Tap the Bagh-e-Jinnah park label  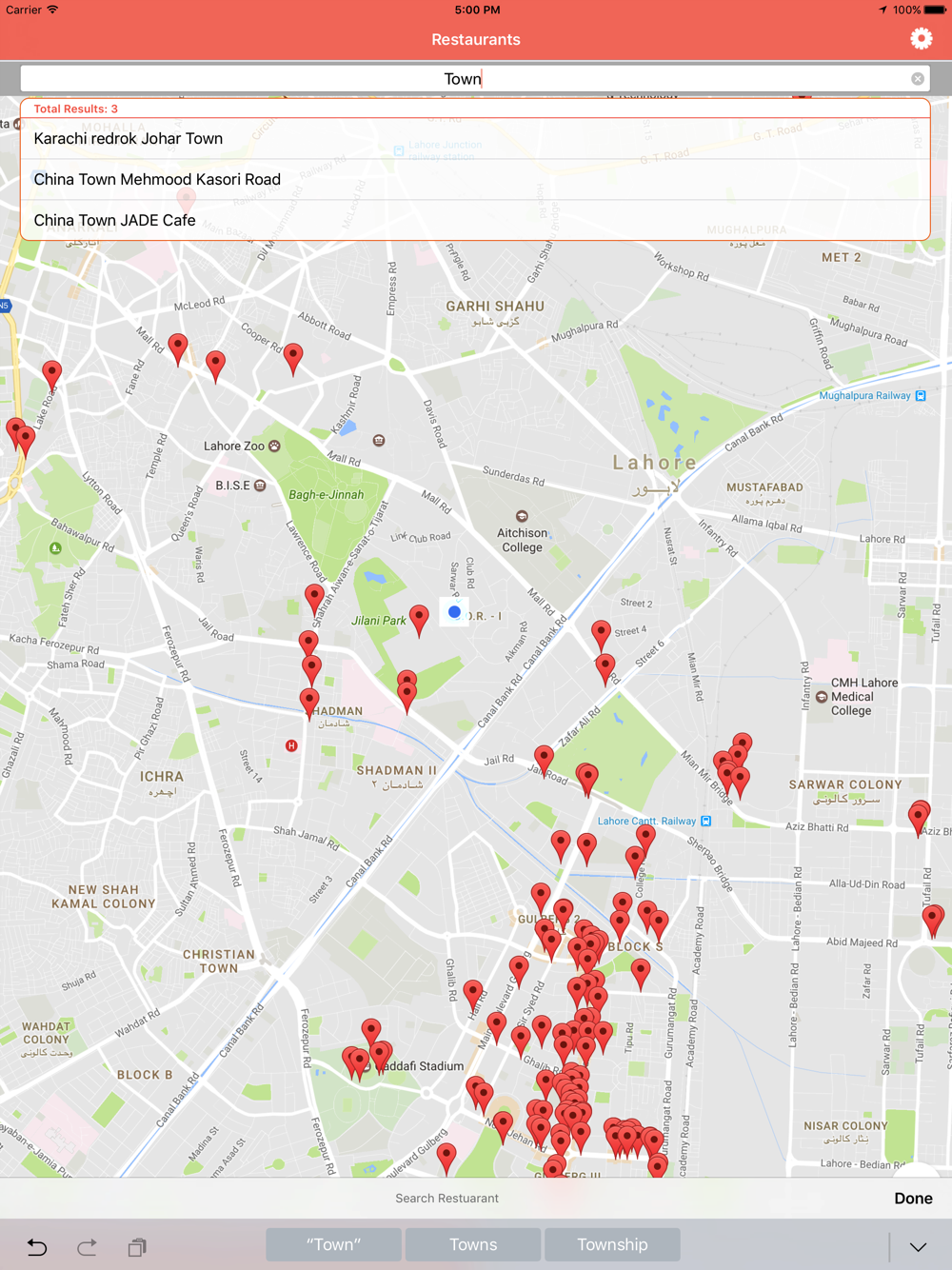(327, 495)
